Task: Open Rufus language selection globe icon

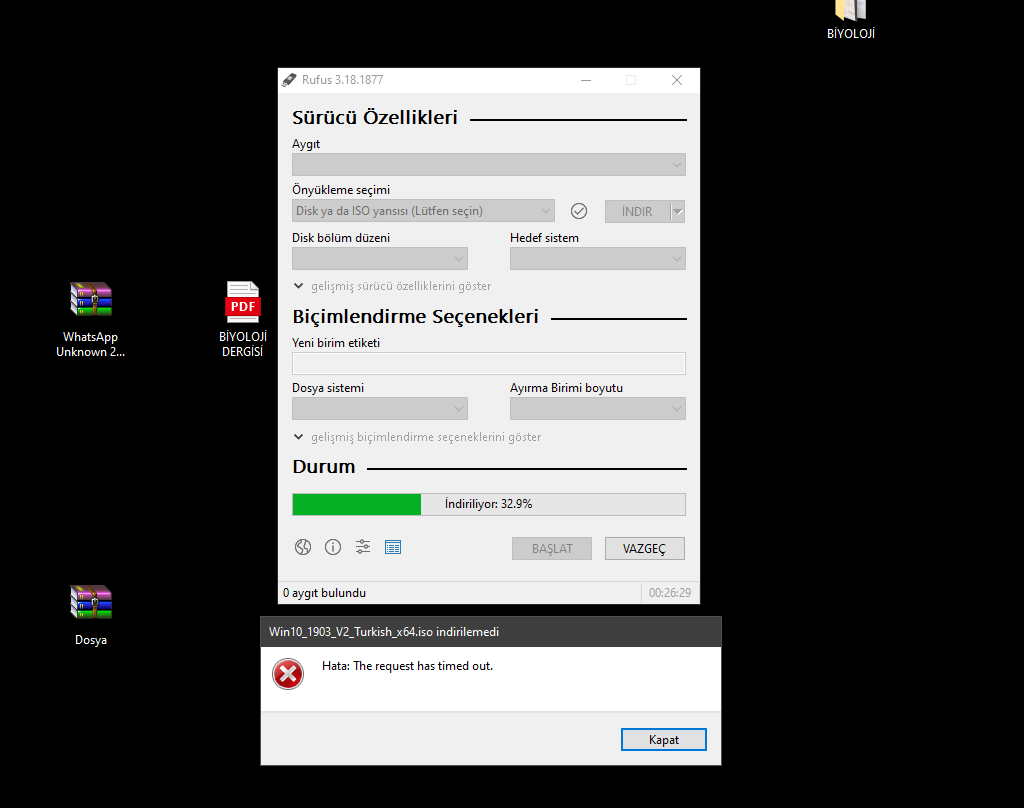Action: [303, 547]
